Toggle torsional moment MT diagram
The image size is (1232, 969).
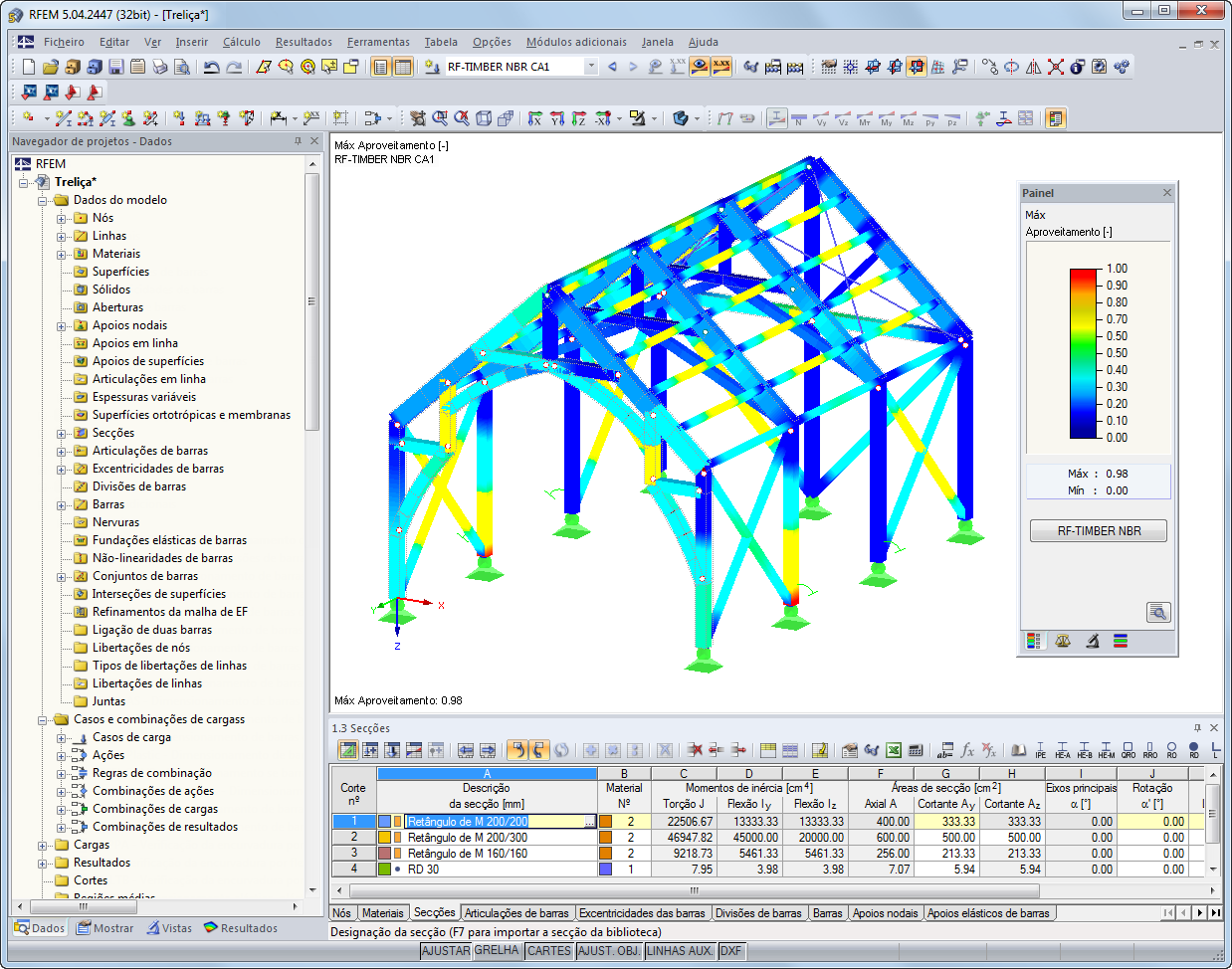click(865, 118)
